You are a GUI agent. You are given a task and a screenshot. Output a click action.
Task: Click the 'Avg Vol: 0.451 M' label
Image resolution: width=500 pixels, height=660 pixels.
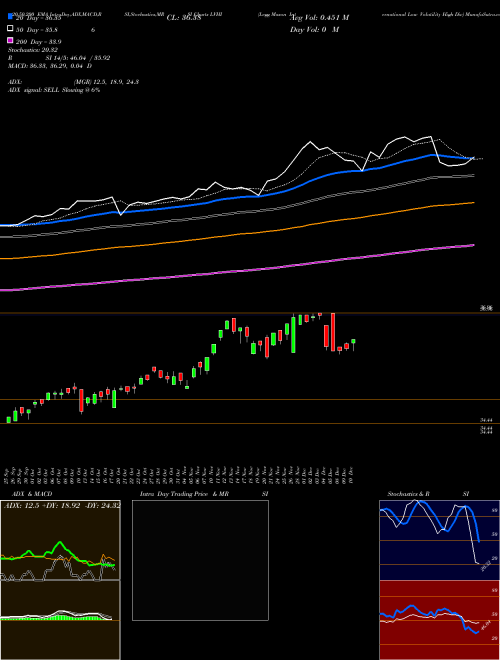[x=320, y=18]
